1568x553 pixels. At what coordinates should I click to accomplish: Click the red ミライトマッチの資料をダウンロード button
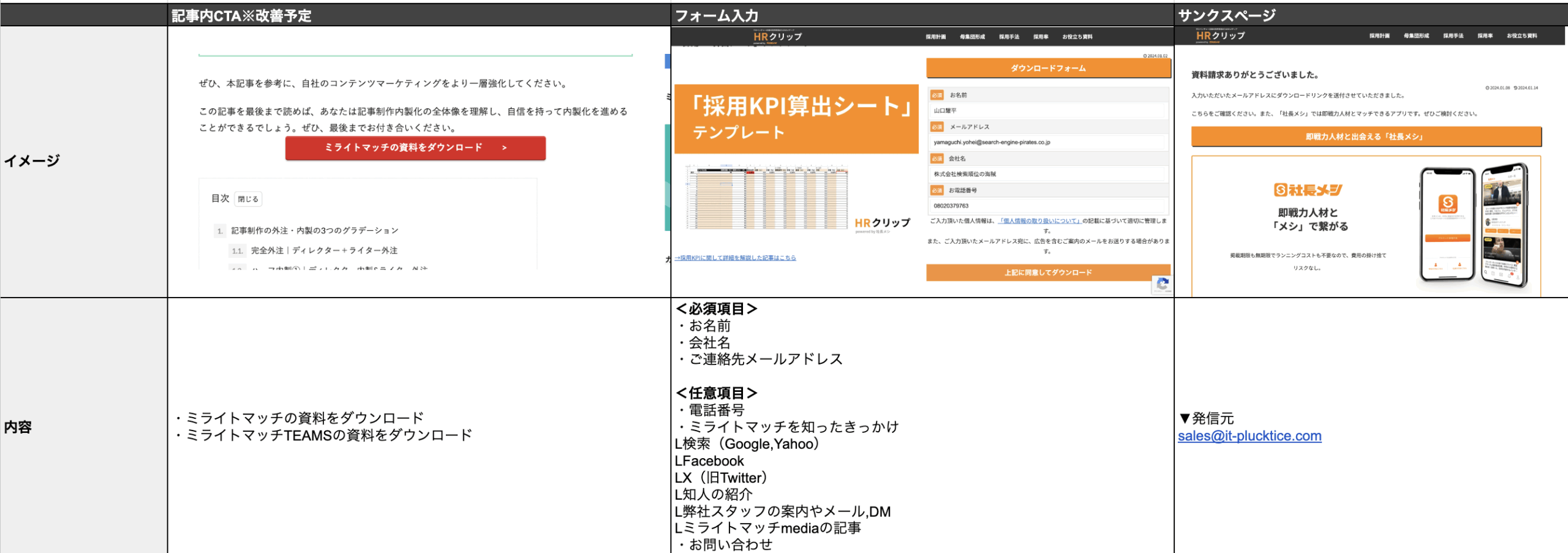pos(415,147)
